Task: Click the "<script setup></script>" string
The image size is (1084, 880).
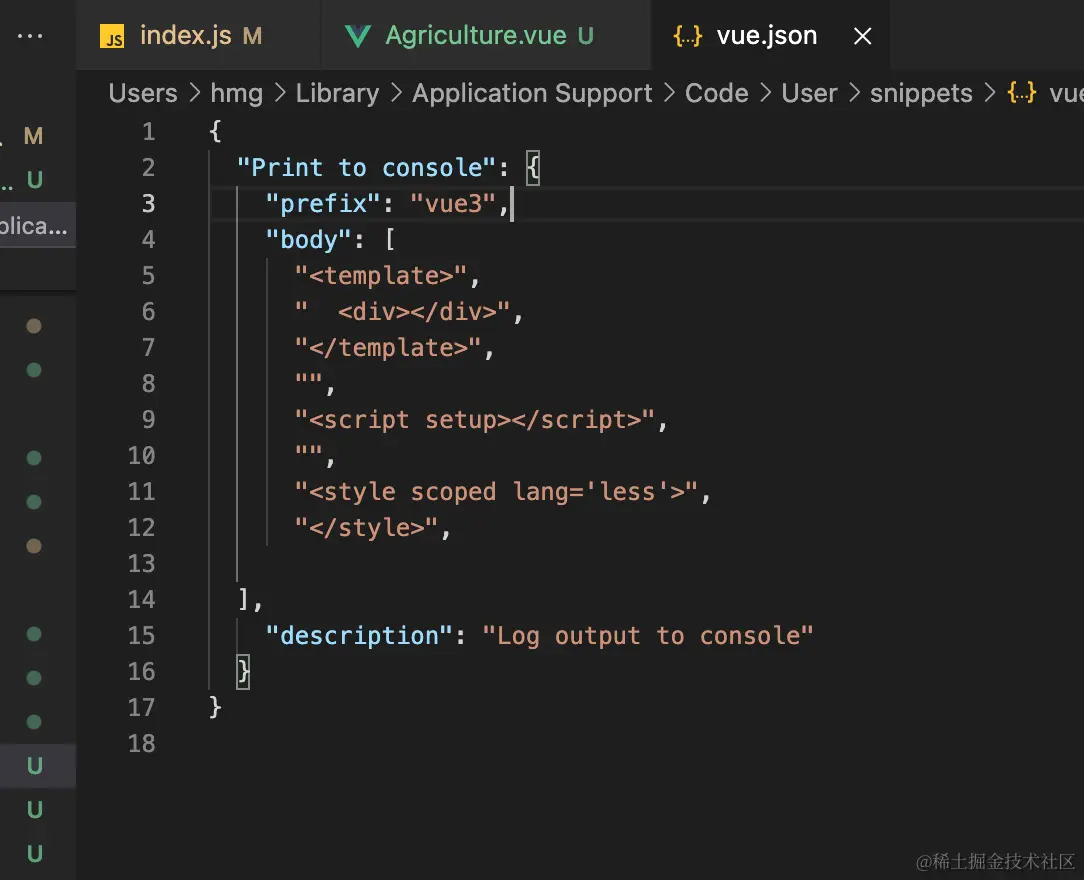Action: tap(475, 419)
